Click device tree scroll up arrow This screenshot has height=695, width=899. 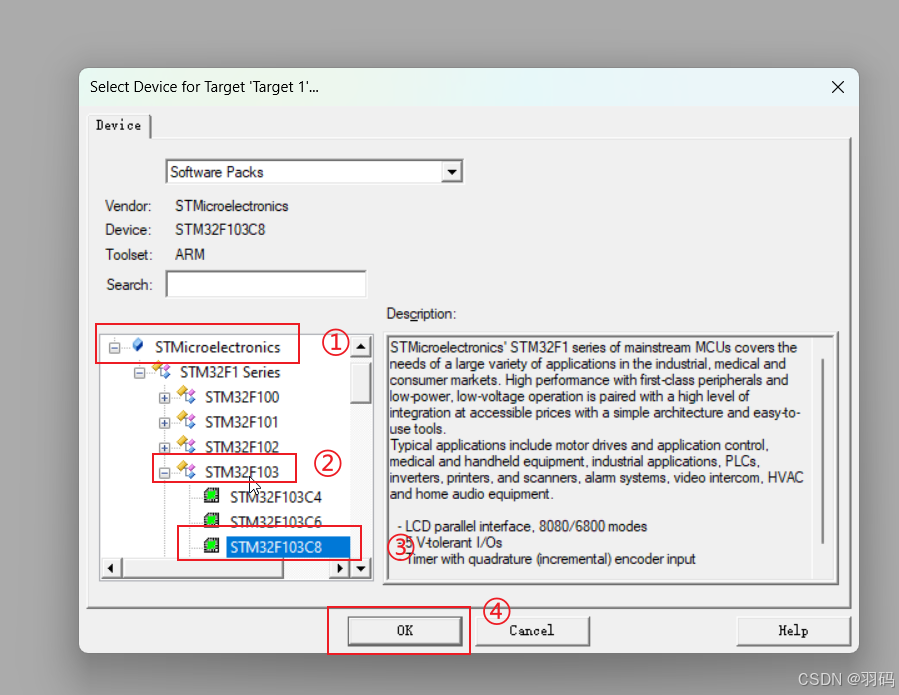click(x=361, y=346)
